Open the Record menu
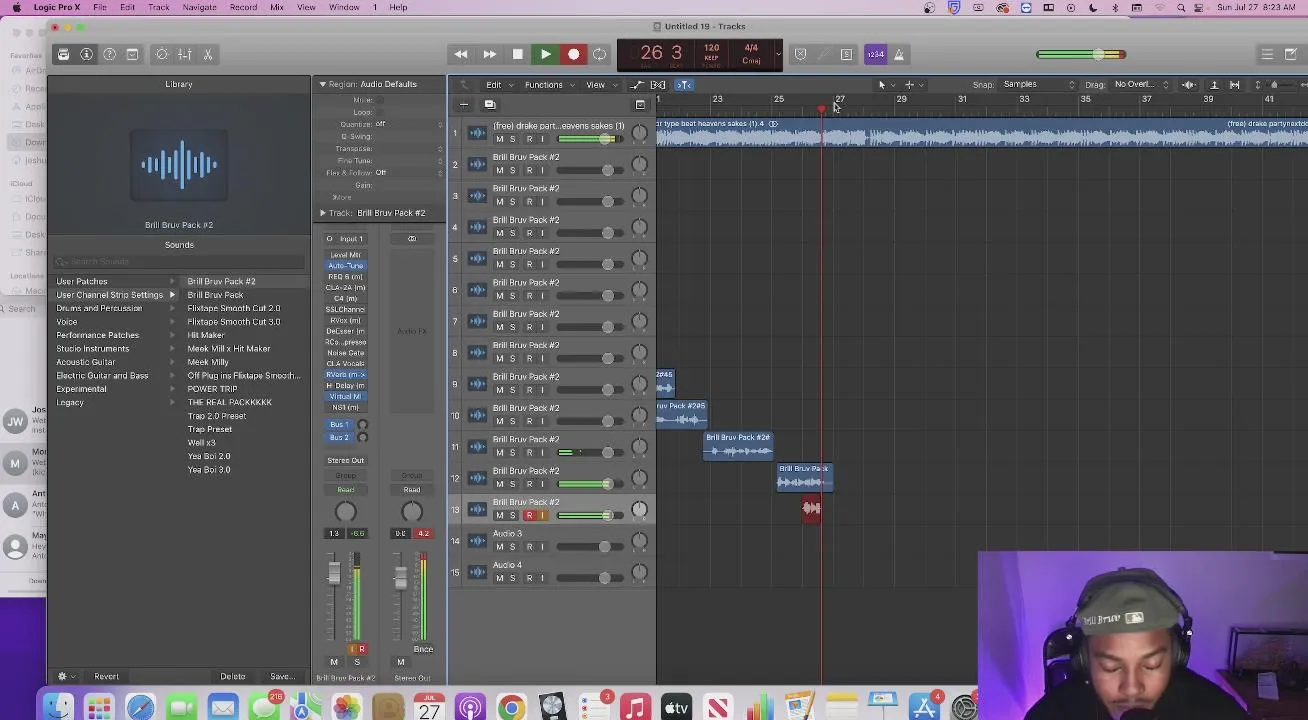Screen dimensions: 1308x720 (x=243, y=7)
